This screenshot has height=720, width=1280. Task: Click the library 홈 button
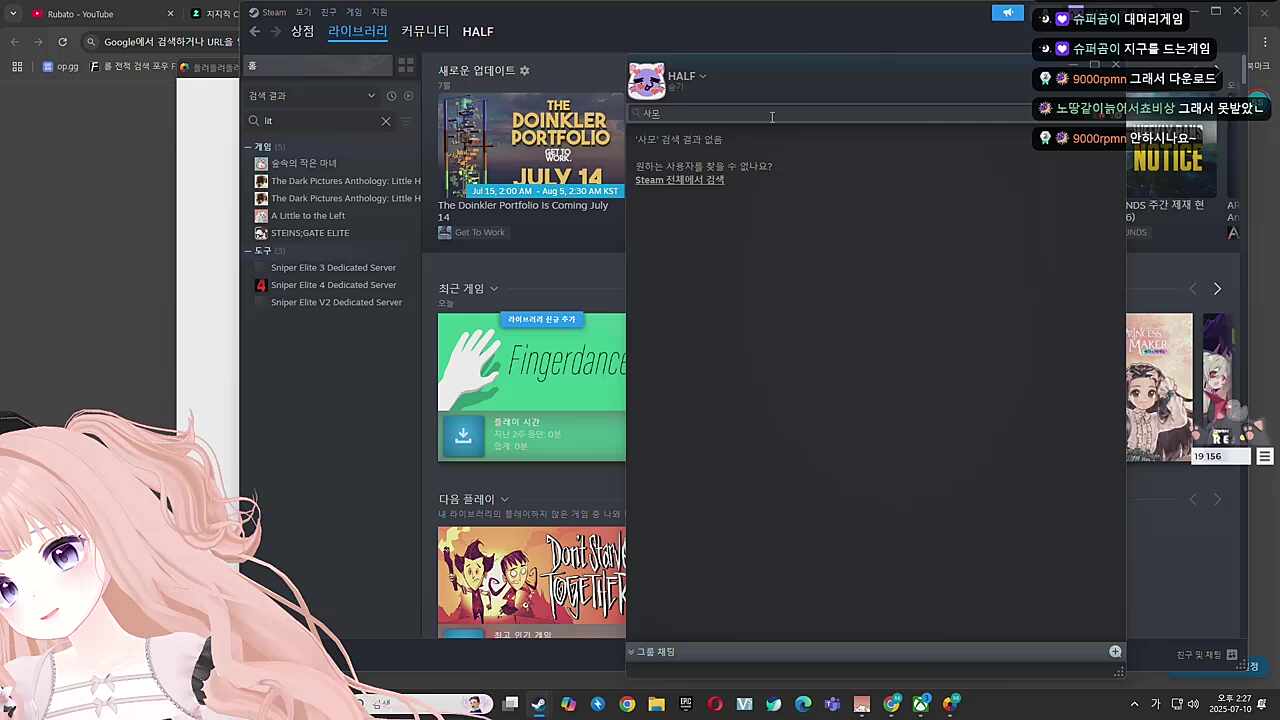click(x=318, y=66)
